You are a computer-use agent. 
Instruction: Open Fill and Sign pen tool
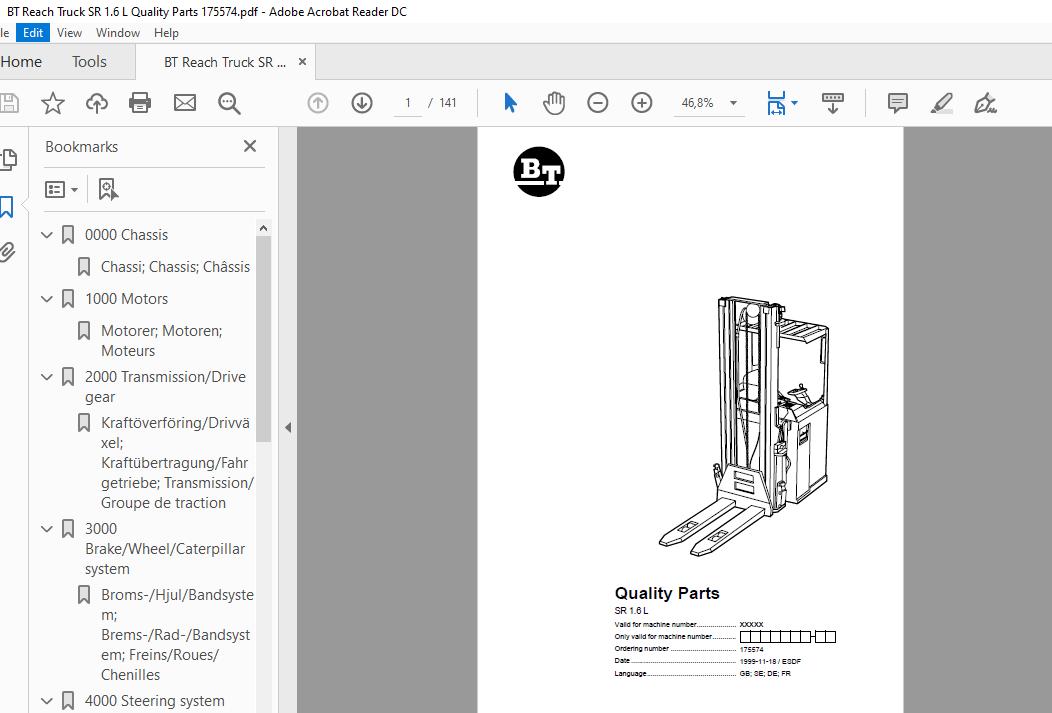(985, 103)
